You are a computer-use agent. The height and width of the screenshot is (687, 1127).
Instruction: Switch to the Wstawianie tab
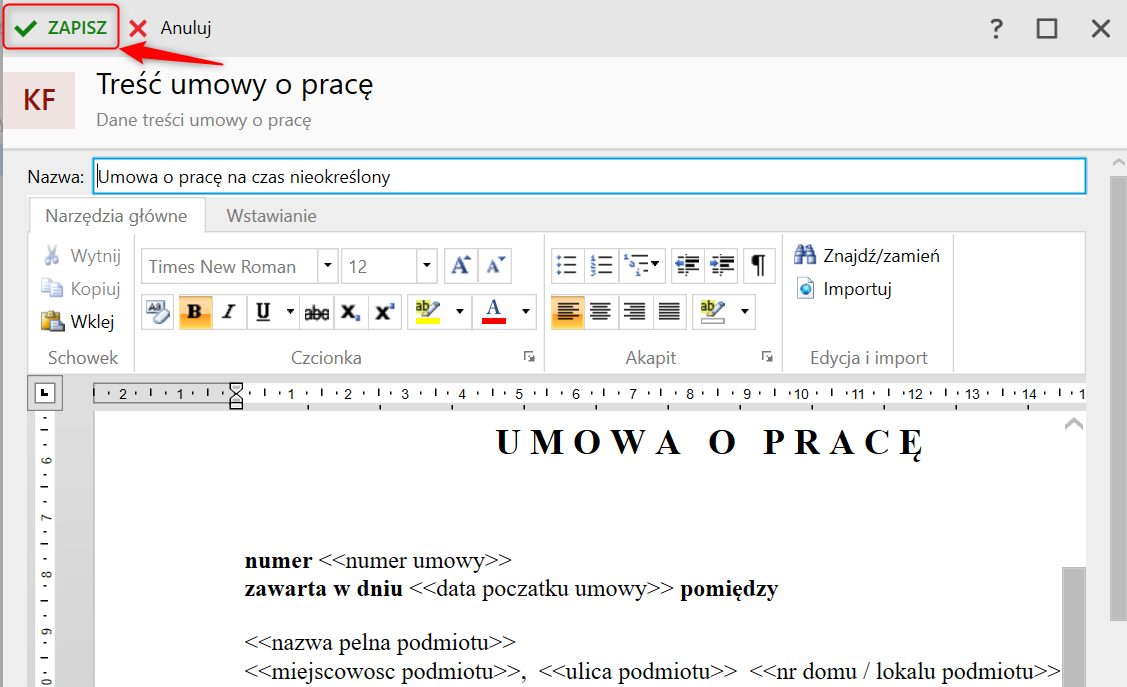[271, 216]
